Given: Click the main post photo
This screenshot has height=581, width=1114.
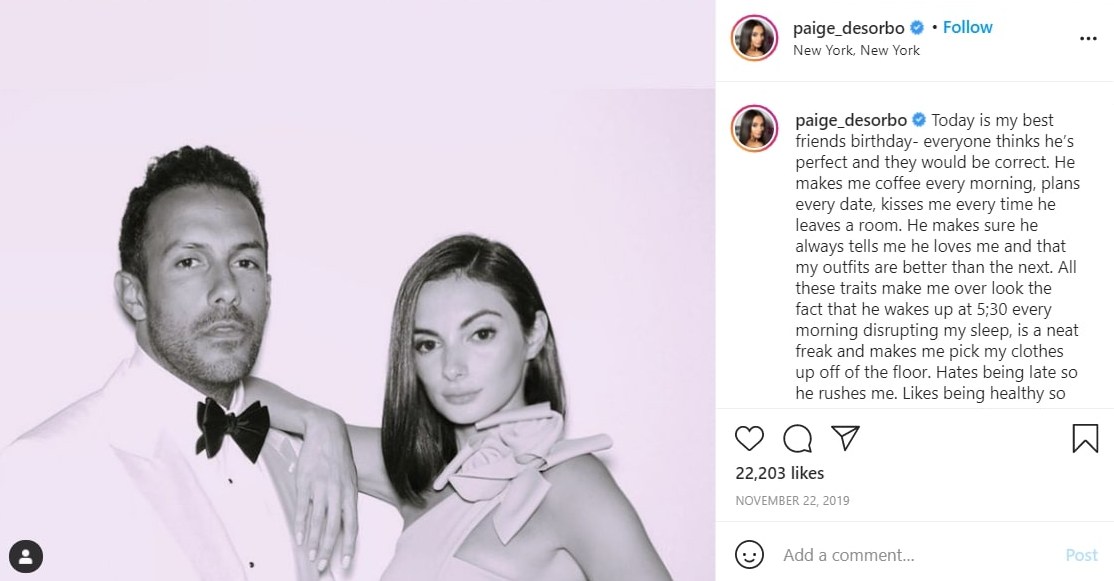Looking at the screenshot, I should pos(357,290).
